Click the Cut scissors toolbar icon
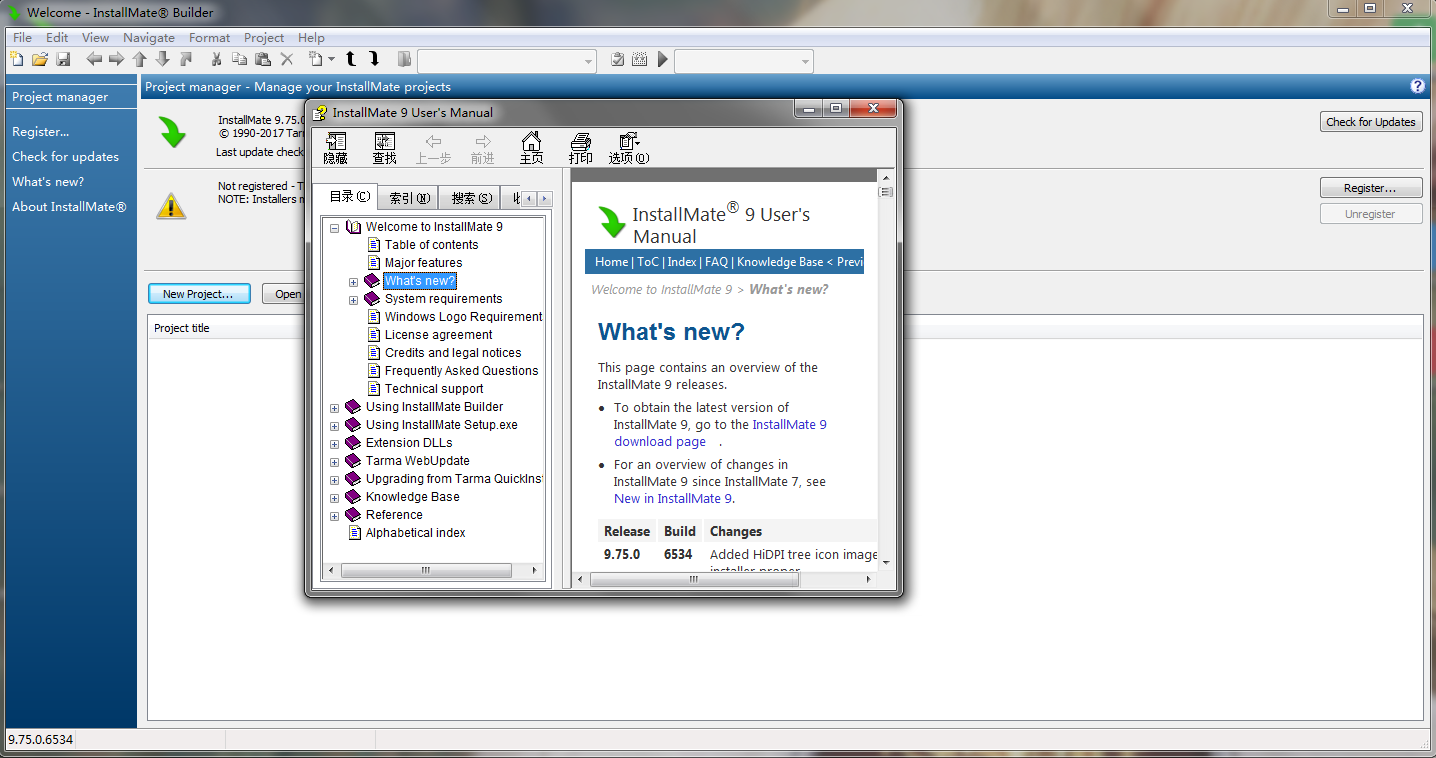 216,60
